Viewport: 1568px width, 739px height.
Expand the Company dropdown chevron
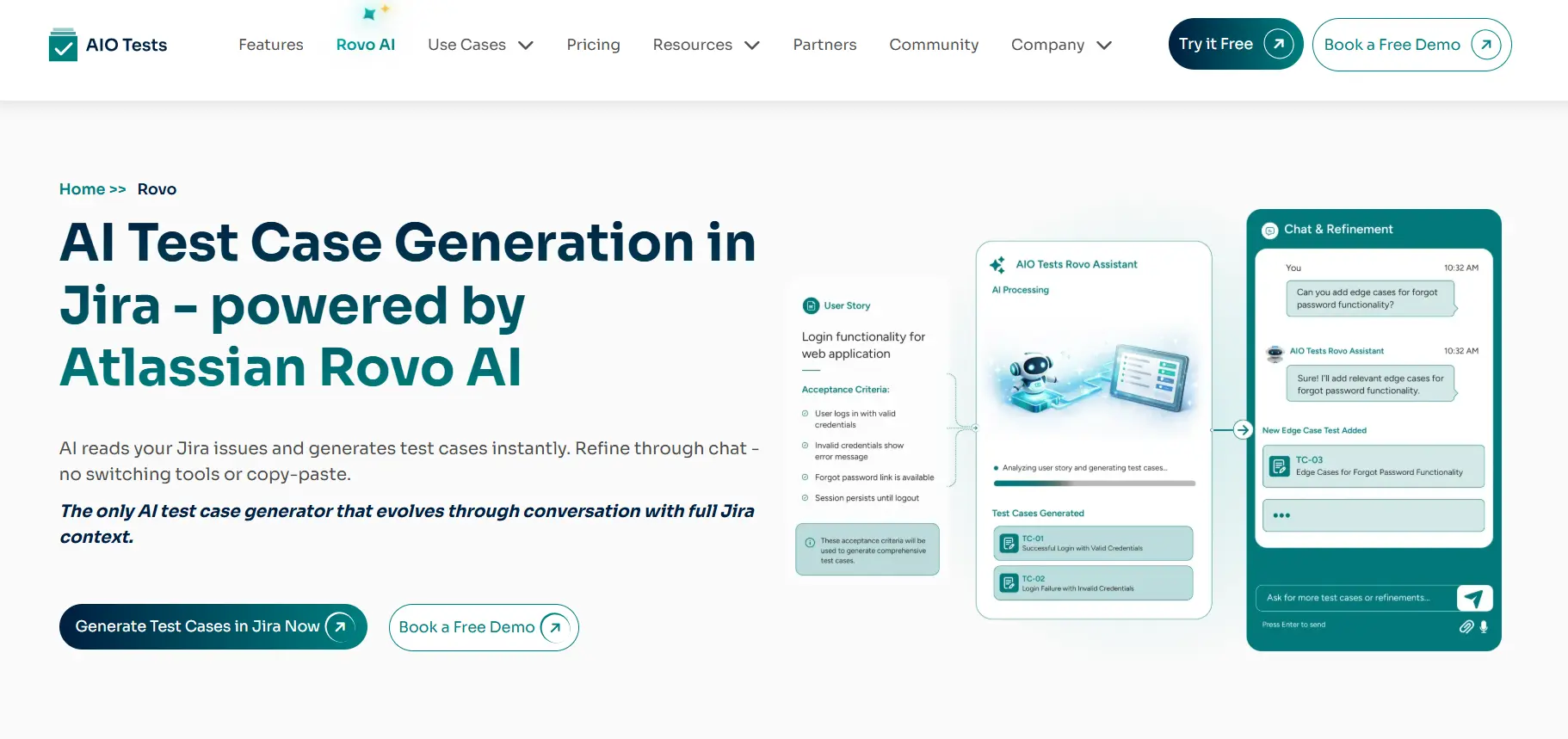coord(1104,46)
